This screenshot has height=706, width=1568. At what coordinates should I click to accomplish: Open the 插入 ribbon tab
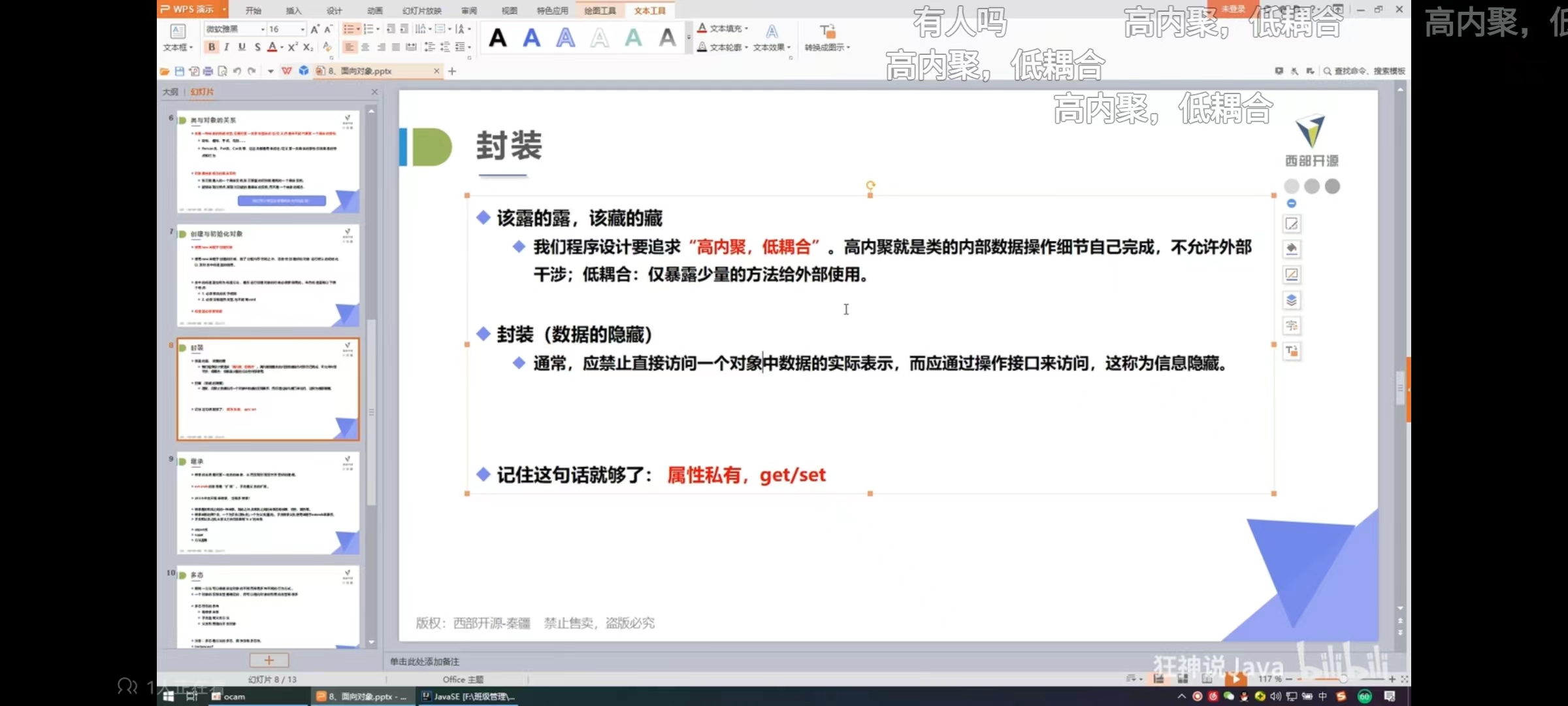click(x=293, y=10)
